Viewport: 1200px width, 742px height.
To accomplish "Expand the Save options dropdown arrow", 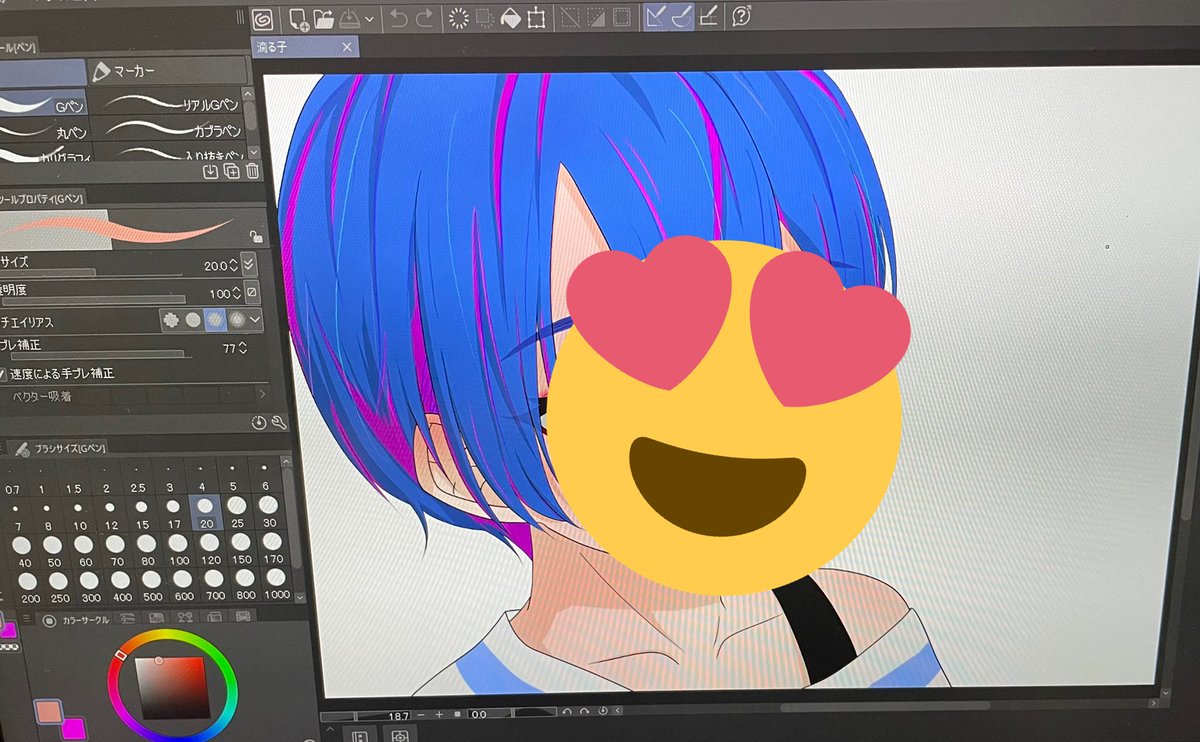I will (x=369, y=18).
